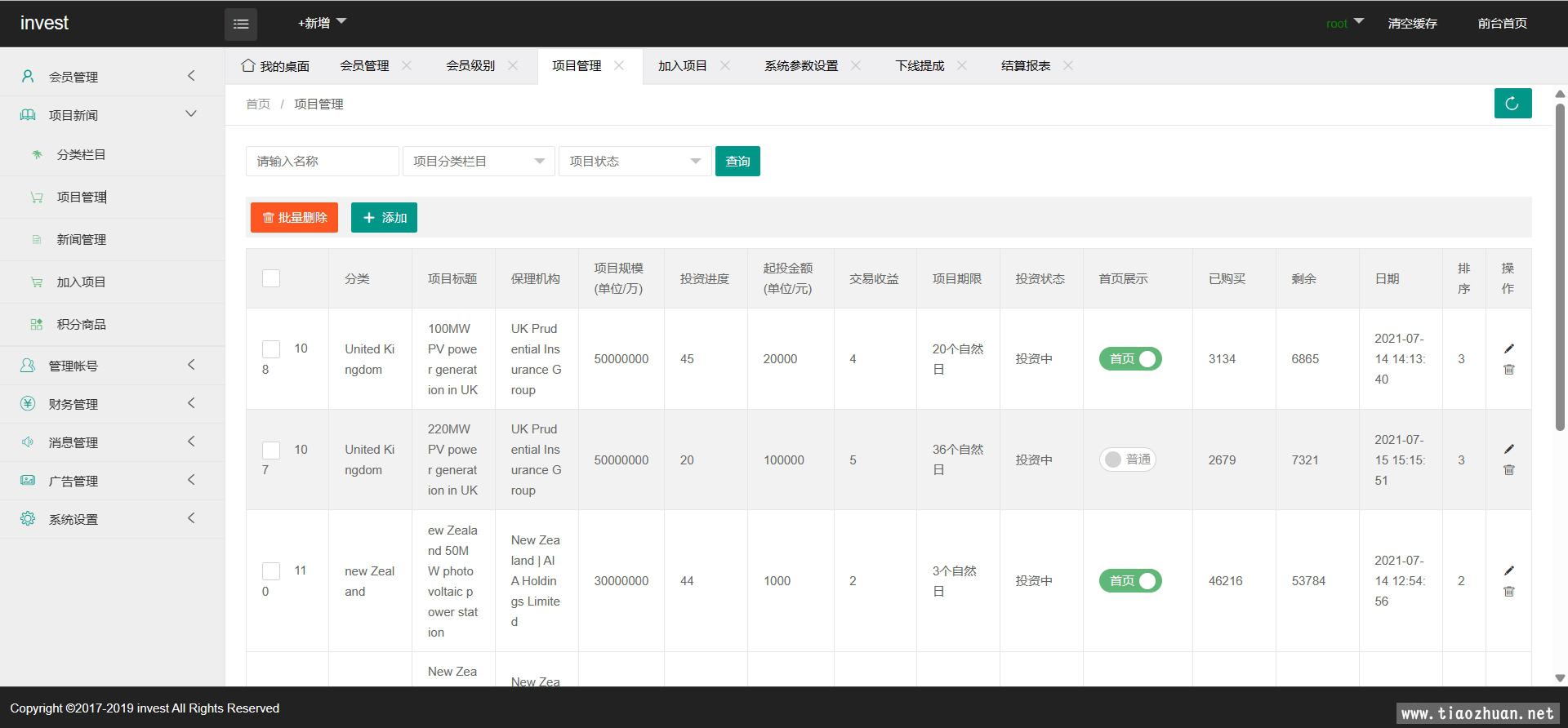Click the yen icon beside 财务管理
Viewport: 1568px width, 728px height.
28,404
